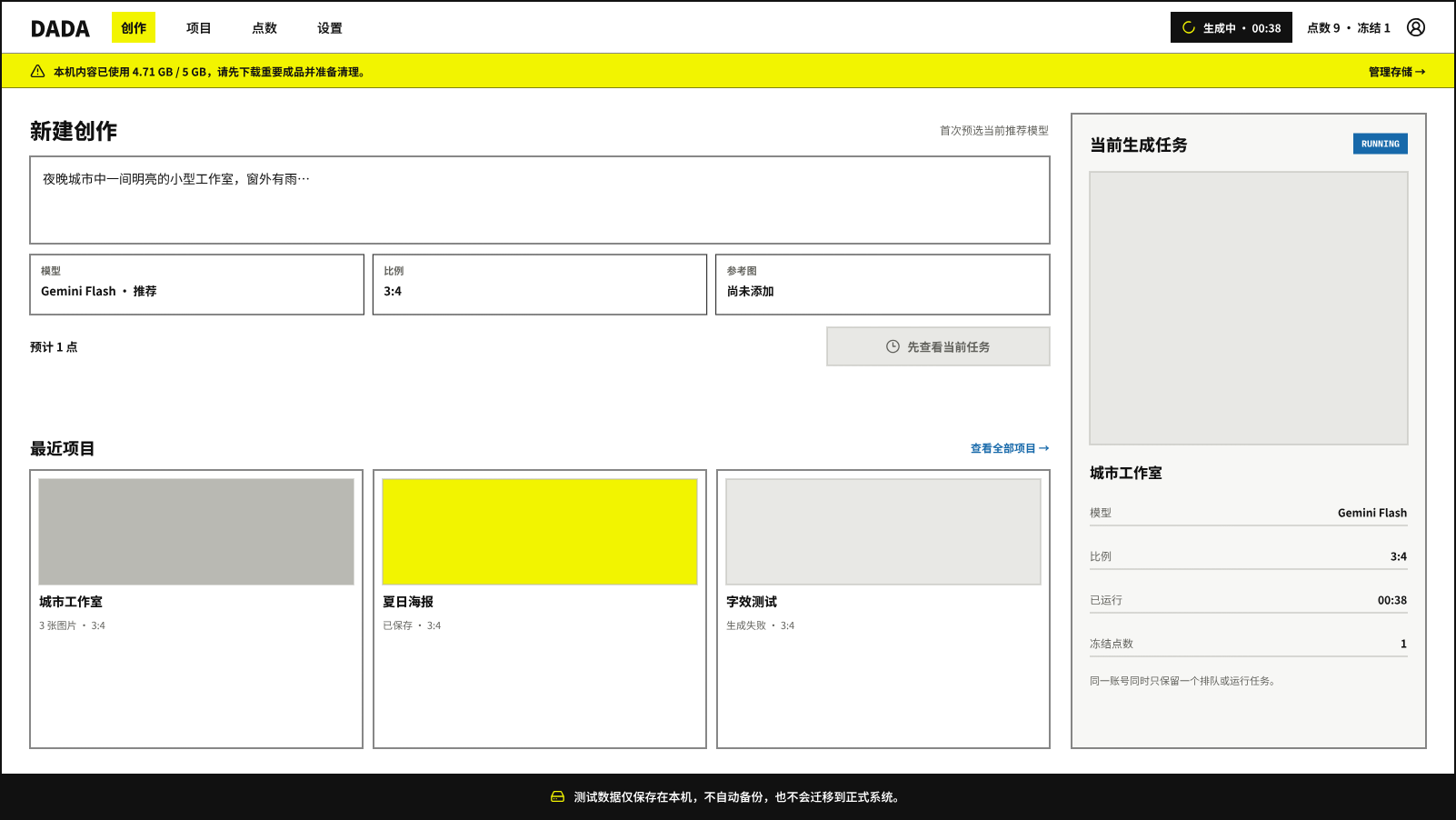Click the RUNNING status badge
Image resolution: width=1456 pixels, height=820 pixels.
[1380, 144]
